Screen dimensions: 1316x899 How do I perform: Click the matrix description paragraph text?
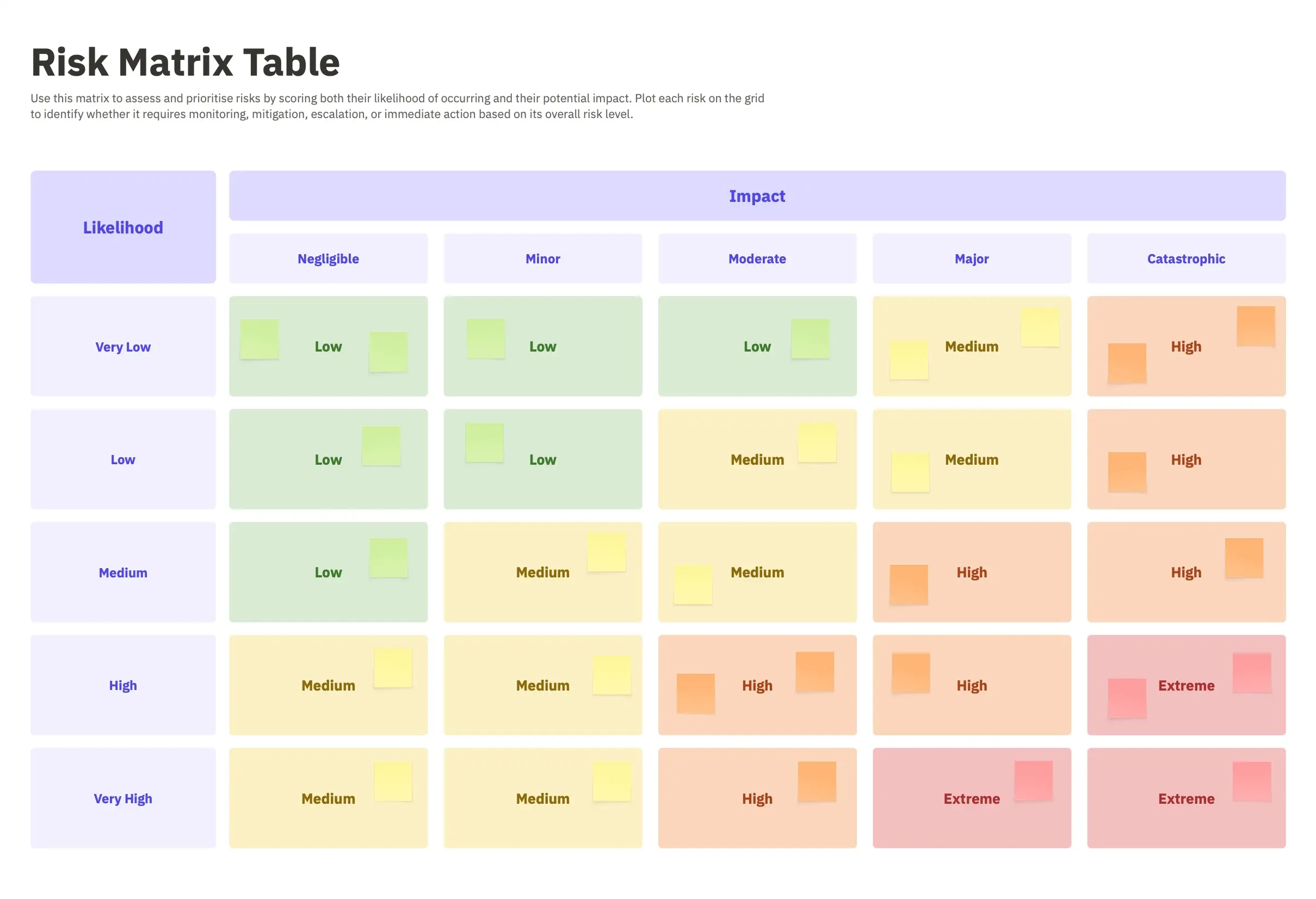click(x=398, y=106)
